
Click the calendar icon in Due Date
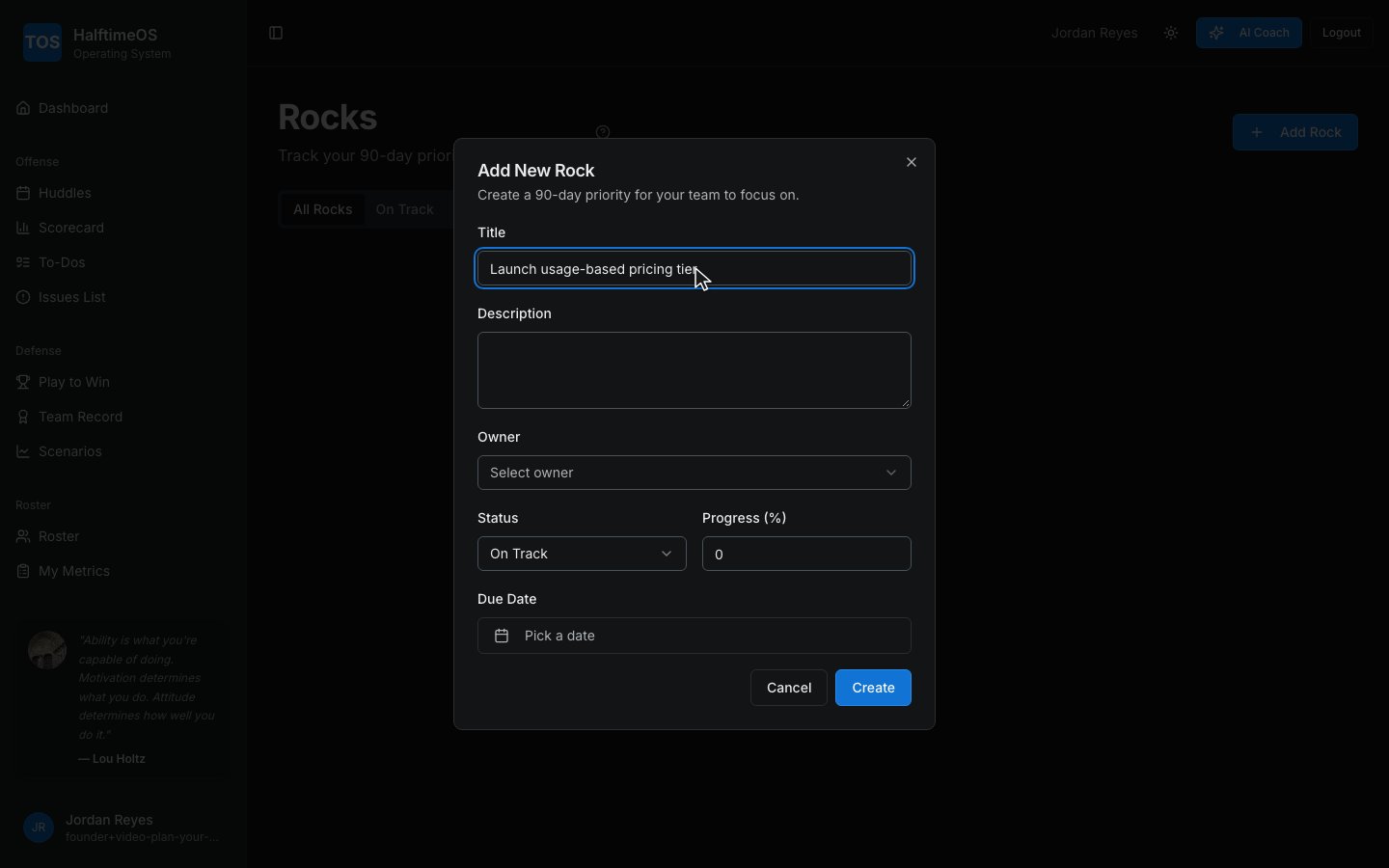pyautogui.click(x=502, y=636)
